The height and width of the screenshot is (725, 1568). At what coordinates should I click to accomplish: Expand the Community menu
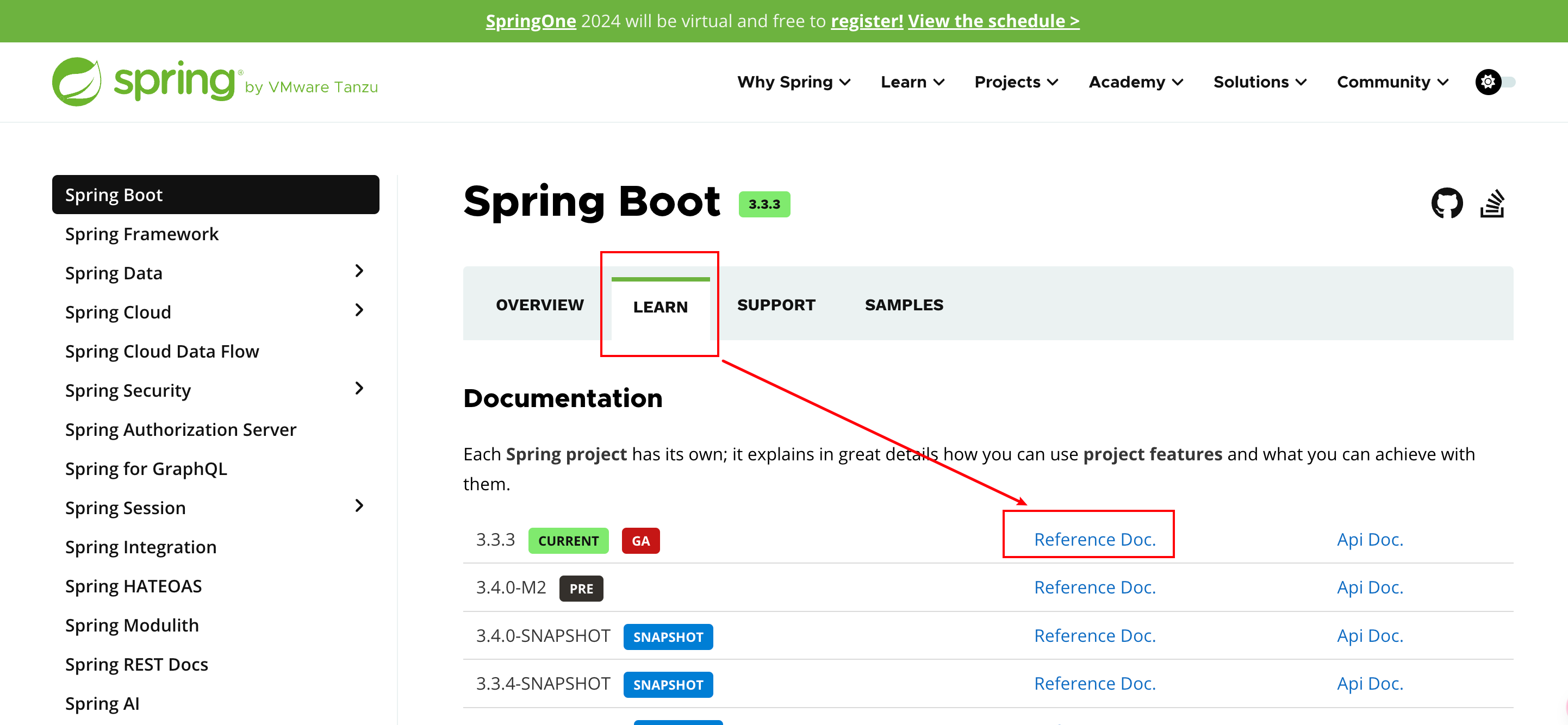click(x=1393, y=82)
